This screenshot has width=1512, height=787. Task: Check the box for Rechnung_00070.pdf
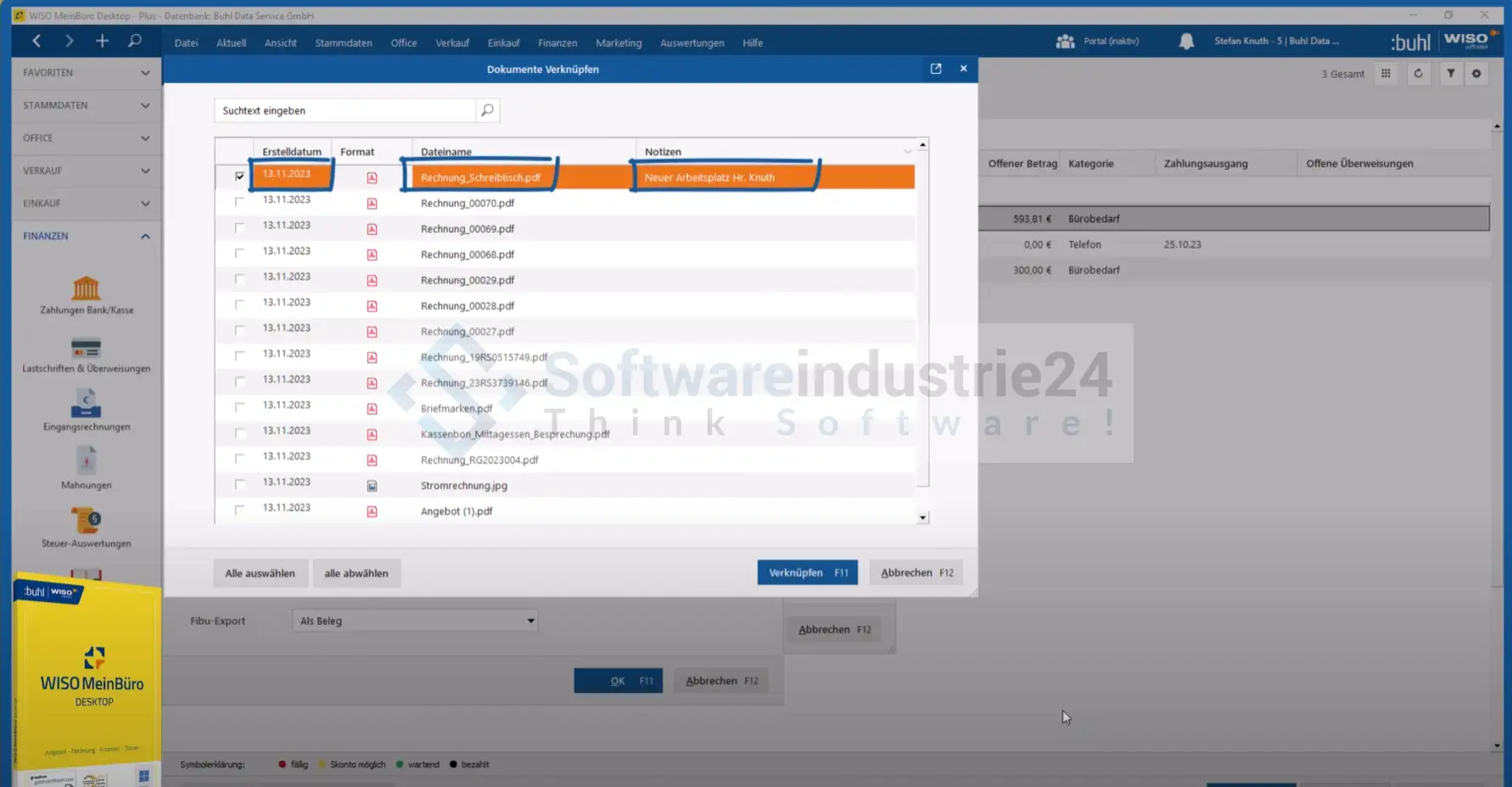point(239,203)
